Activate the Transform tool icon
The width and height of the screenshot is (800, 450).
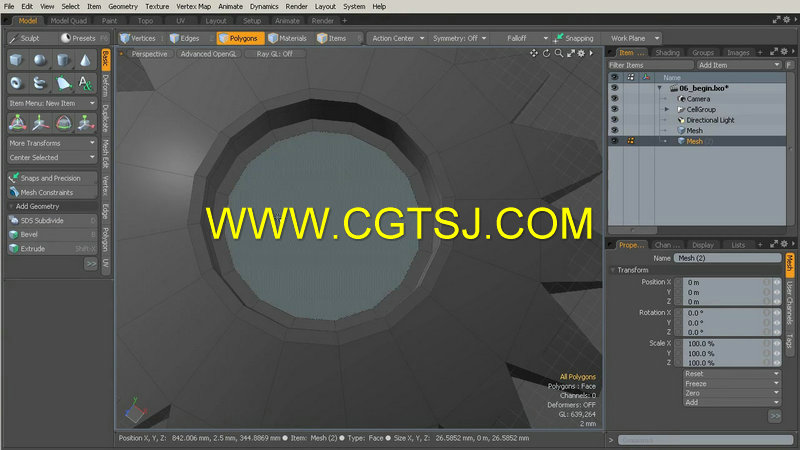17,122
